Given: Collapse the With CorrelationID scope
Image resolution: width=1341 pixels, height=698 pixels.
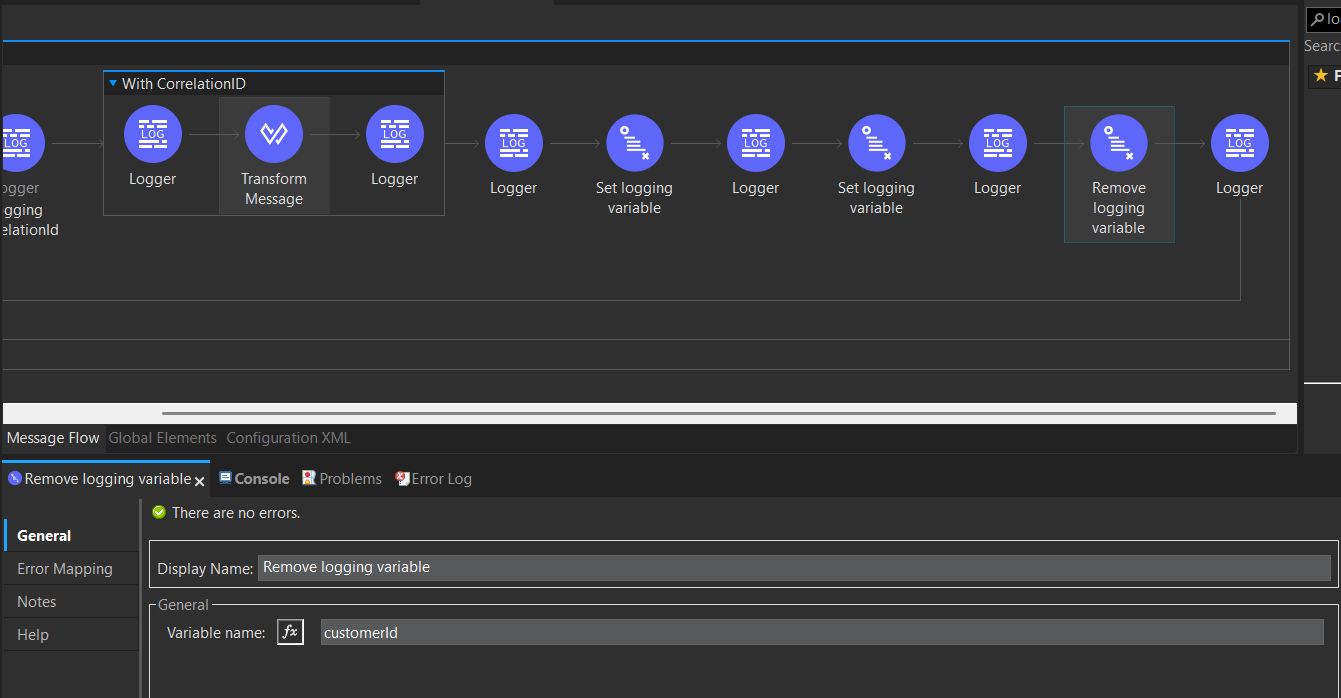Looking at the screenshot, I should click(113, 83).
